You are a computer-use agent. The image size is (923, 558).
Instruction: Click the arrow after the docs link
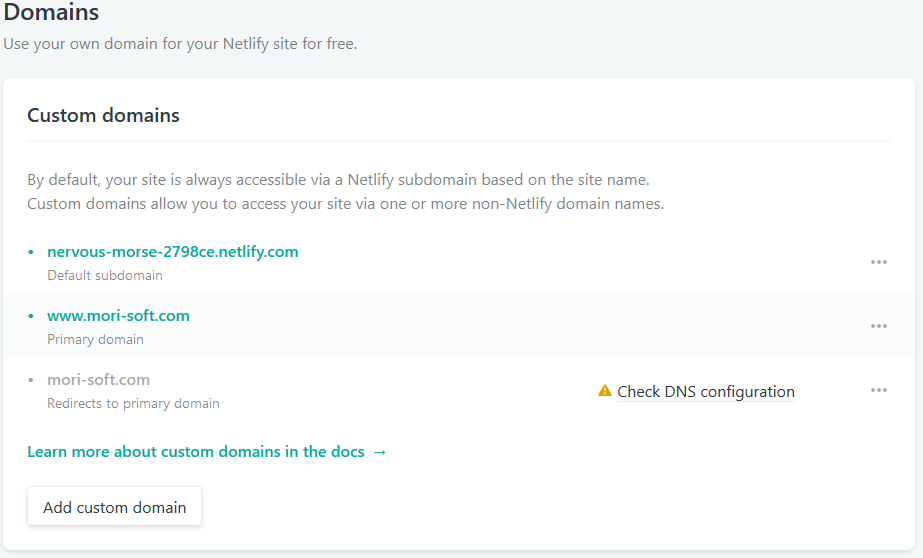click(x=380, y=452)
